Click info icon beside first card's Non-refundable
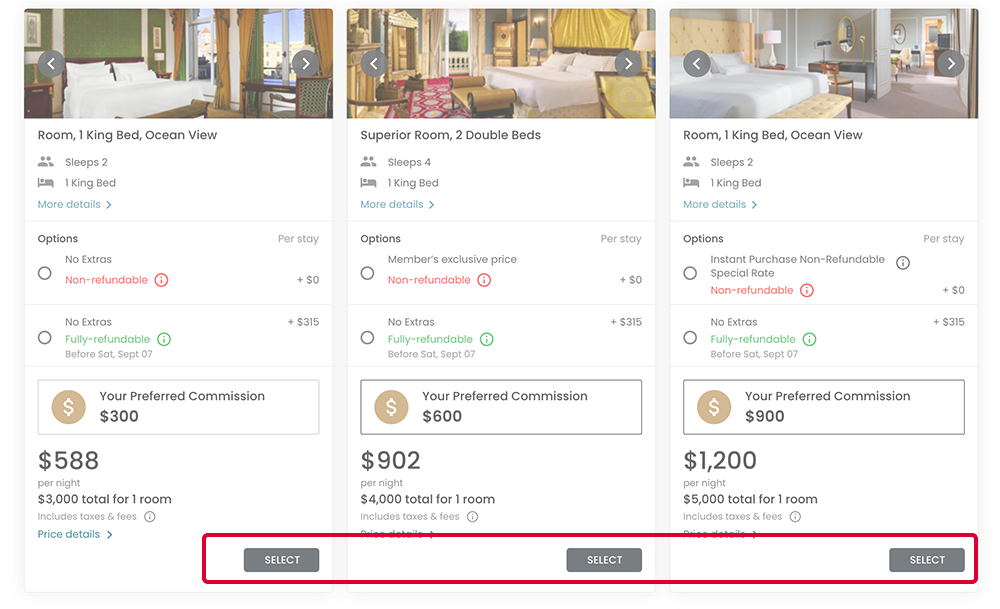Screen dimensions: 1000x609 [161, 280]
